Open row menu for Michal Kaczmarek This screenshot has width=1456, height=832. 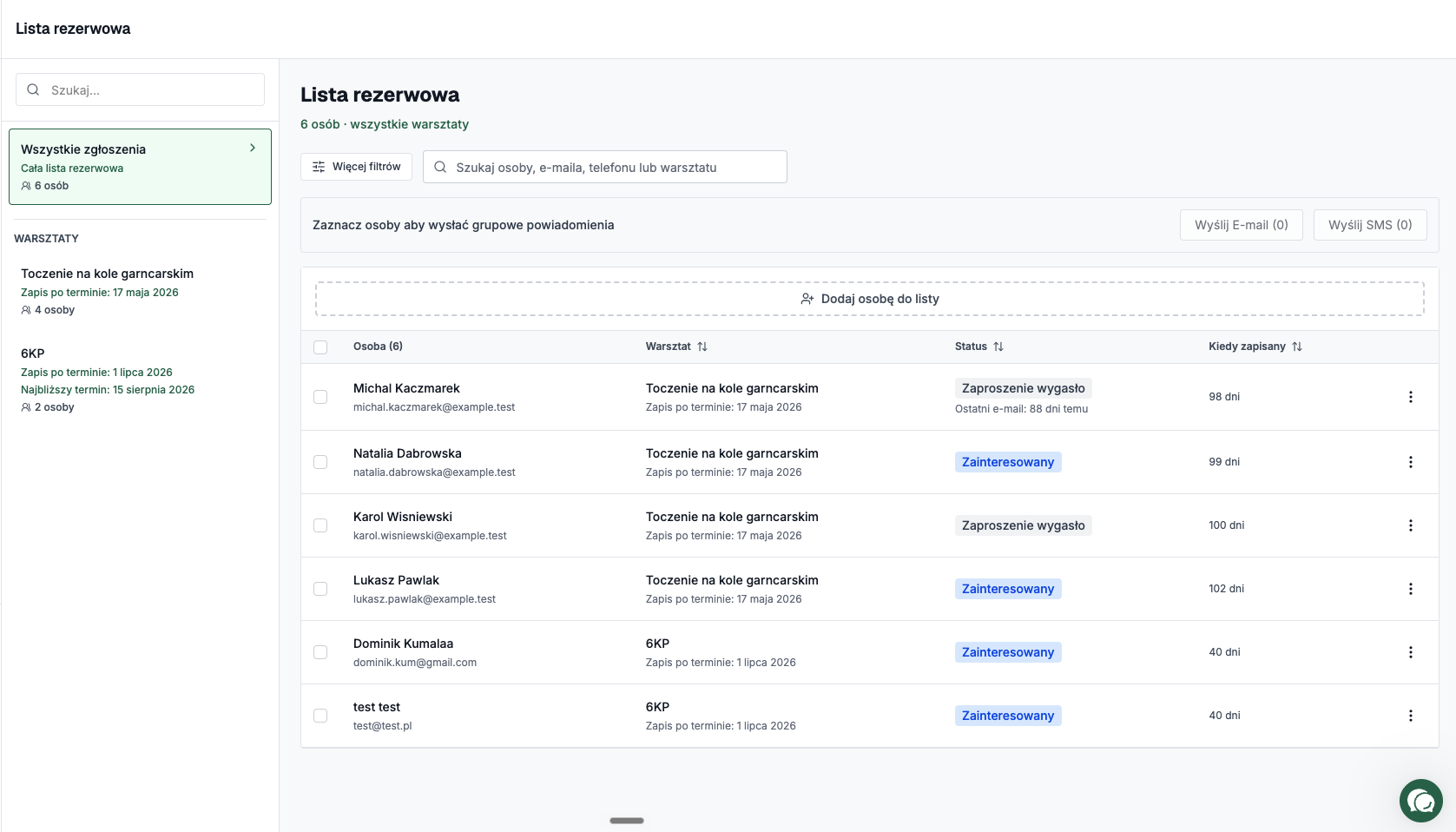pos(1410,397)
